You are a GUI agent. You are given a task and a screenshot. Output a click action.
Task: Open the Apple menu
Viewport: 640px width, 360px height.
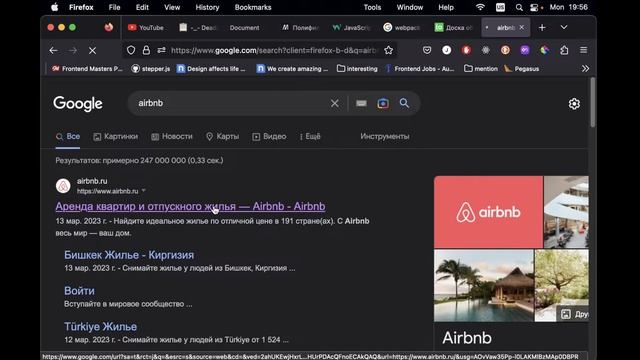point(54,7)
